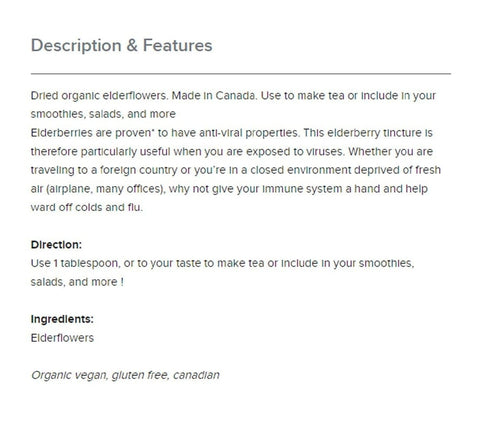480x421 pixels.
Task: Click the phrase Made in Canada
Action: (x=214, y=95)
